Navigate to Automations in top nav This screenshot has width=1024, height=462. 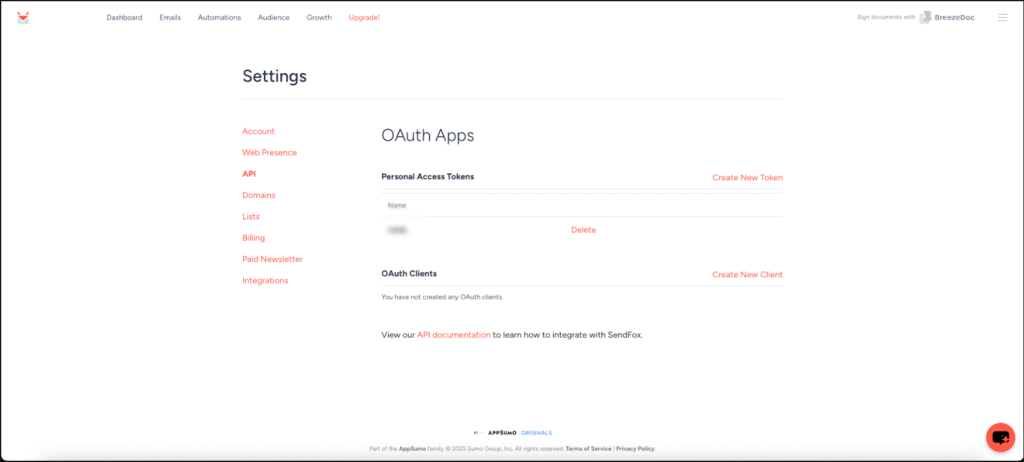tap(219, 17)
